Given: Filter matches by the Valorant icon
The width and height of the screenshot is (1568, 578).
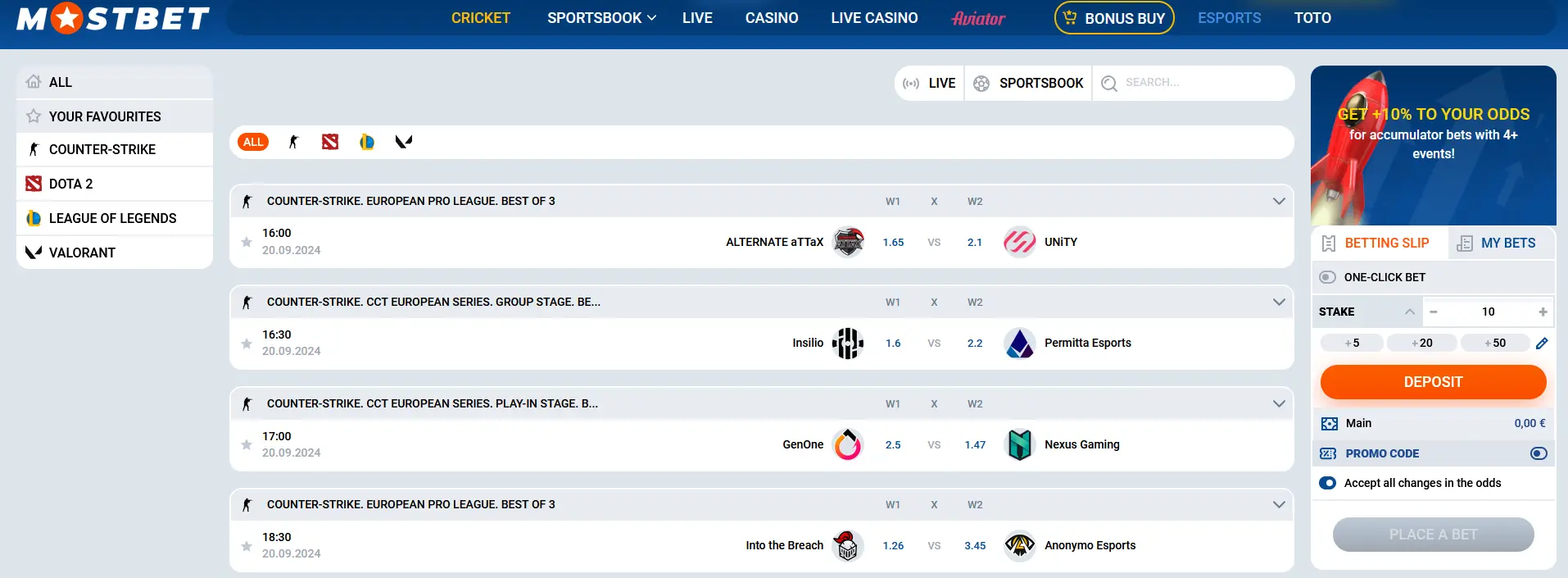Looking at the screenshot, I should pos(403,142).
